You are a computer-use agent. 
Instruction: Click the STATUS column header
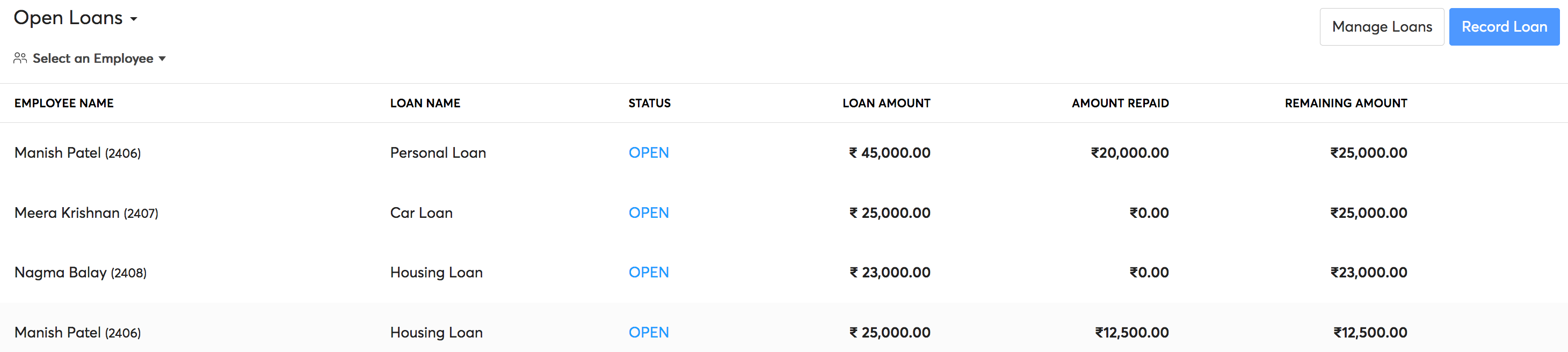point(649,102)
